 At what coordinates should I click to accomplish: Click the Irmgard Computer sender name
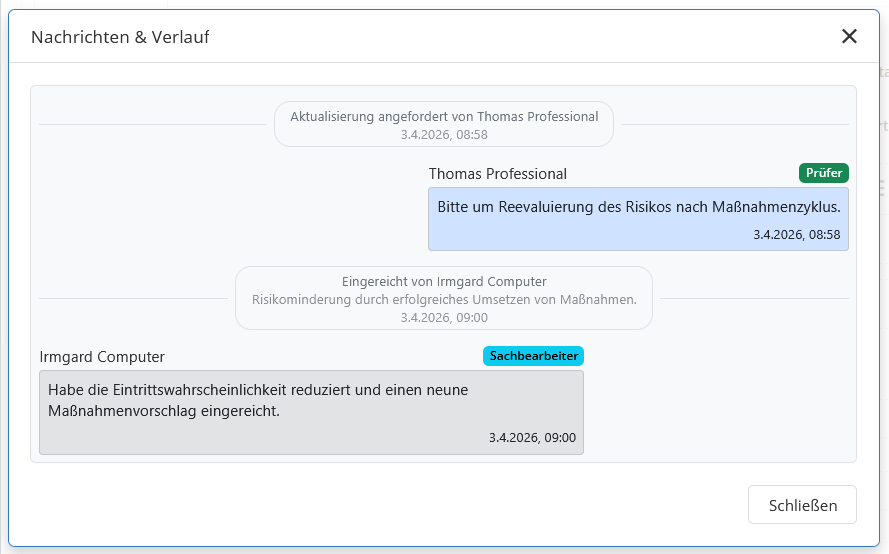[102, 357]
